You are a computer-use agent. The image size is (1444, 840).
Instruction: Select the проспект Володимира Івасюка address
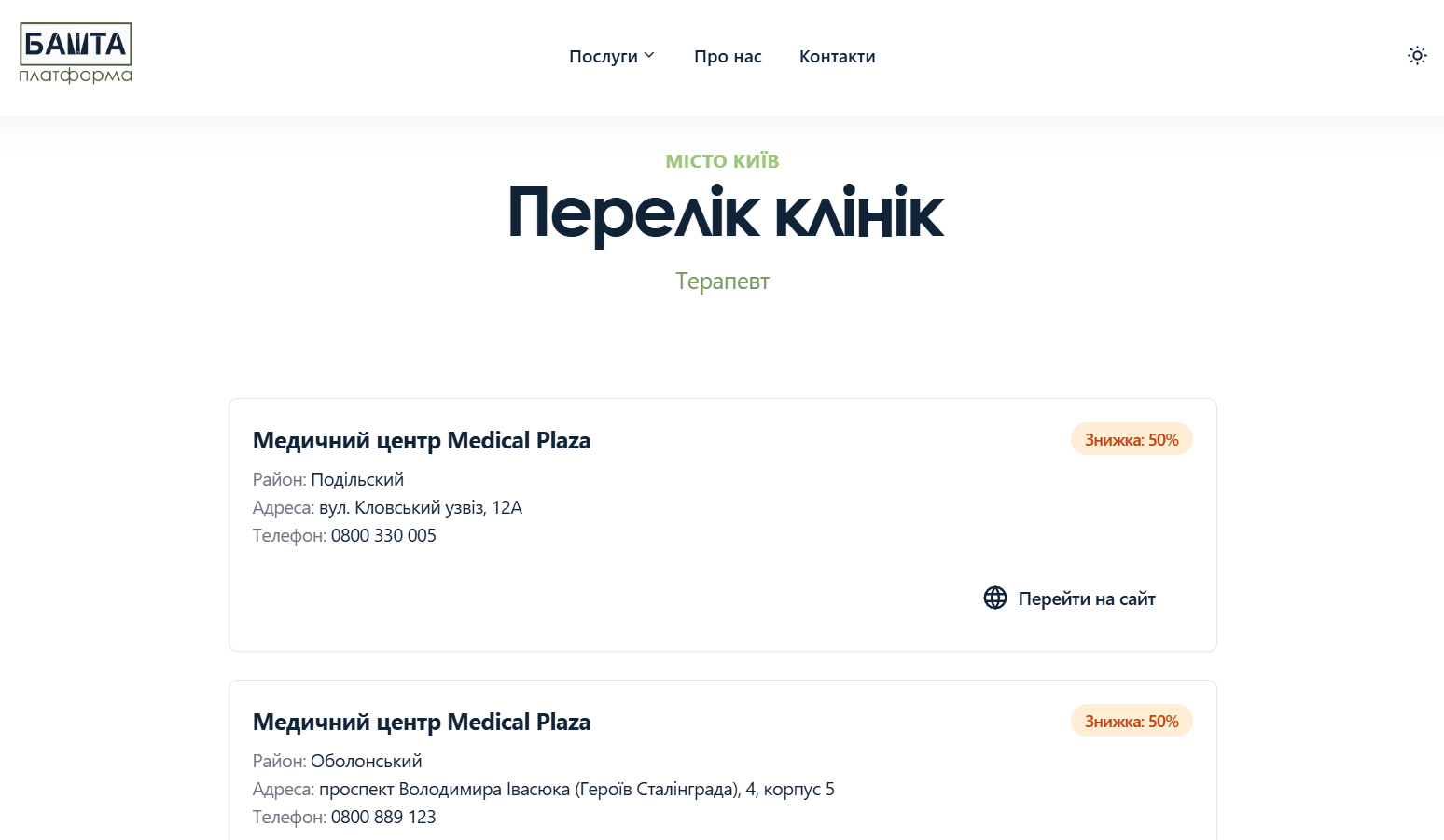point(576,790)
